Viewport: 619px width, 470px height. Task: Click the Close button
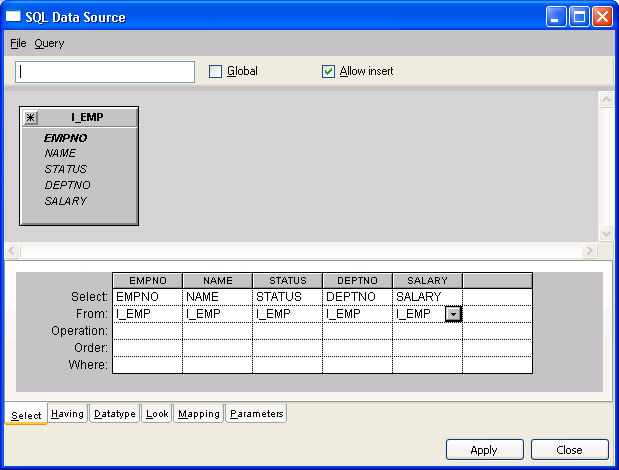[x=569, y=450]
